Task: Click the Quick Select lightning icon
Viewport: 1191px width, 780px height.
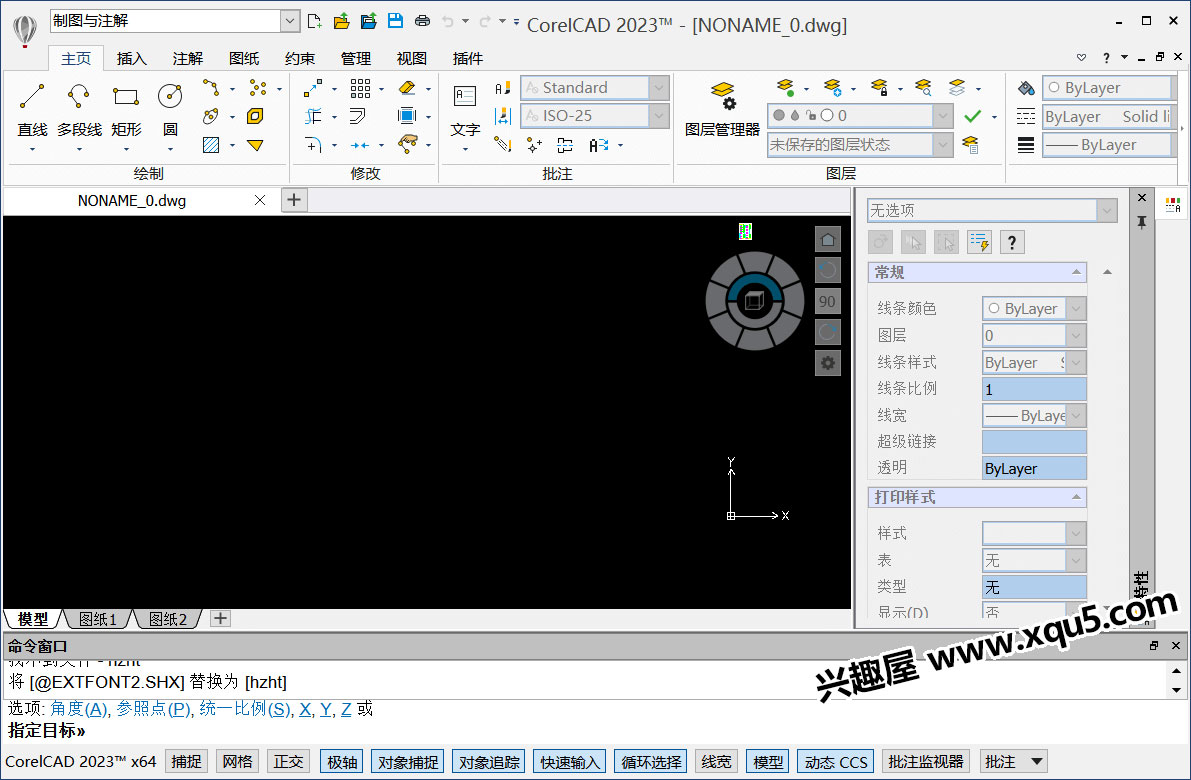Action: click(978, 242)
